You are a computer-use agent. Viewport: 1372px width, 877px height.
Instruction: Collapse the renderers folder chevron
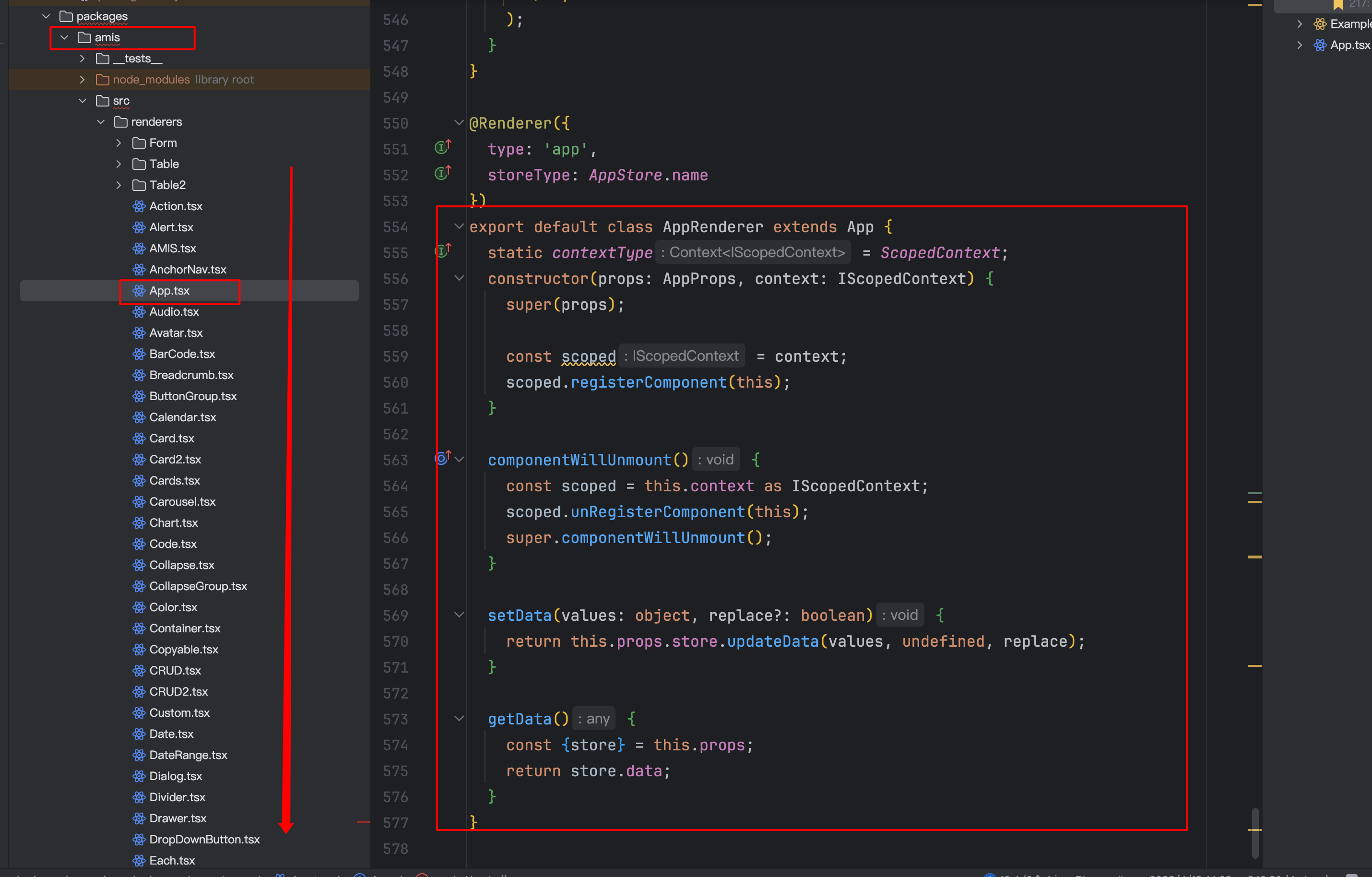(x=101, y=122)
